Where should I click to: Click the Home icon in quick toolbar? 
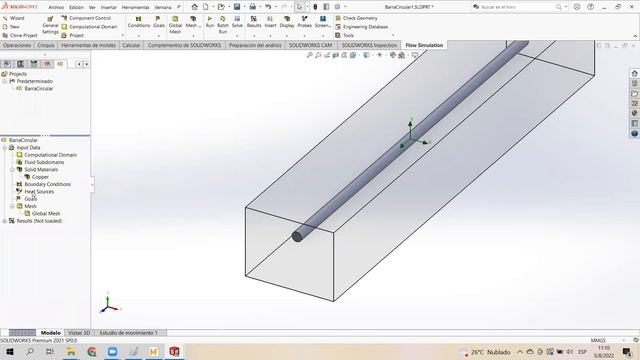(195, 7)
